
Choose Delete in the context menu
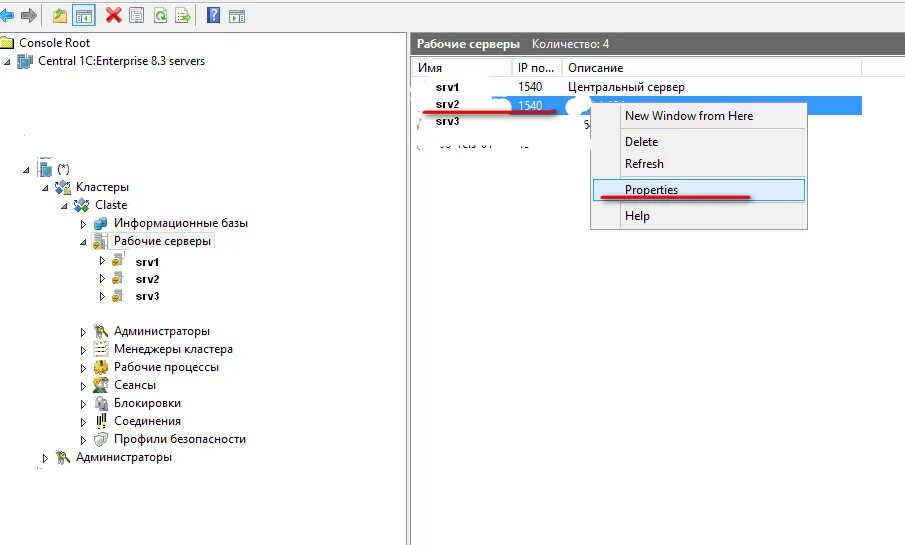click(699, 142)
